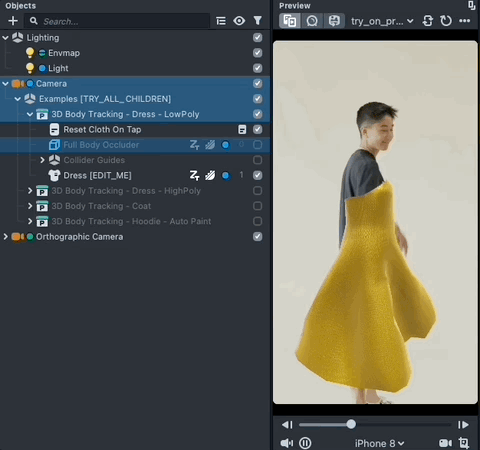Viewport: 480px width, 450px height.
Task: Enable the Full Body Occluder checkbox
Action: click(257, 145)
